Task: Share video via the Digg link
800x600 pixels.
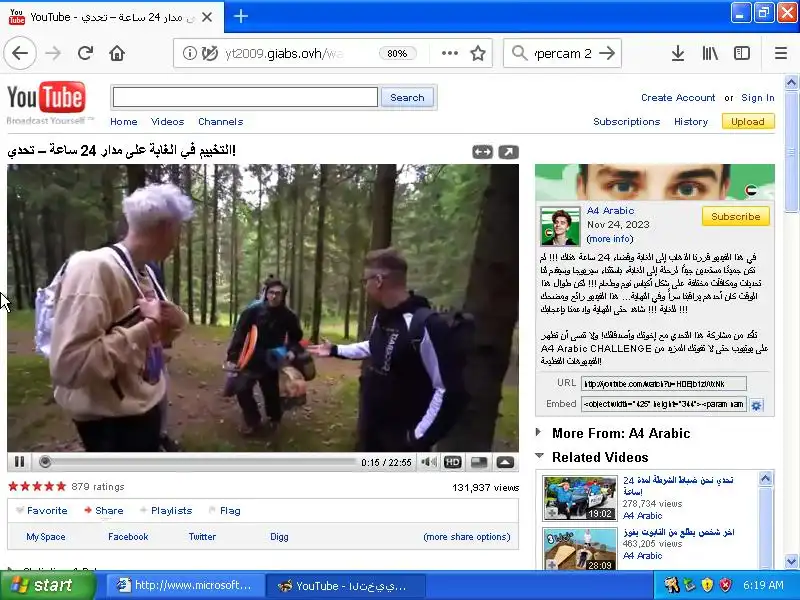Action: 279,537
